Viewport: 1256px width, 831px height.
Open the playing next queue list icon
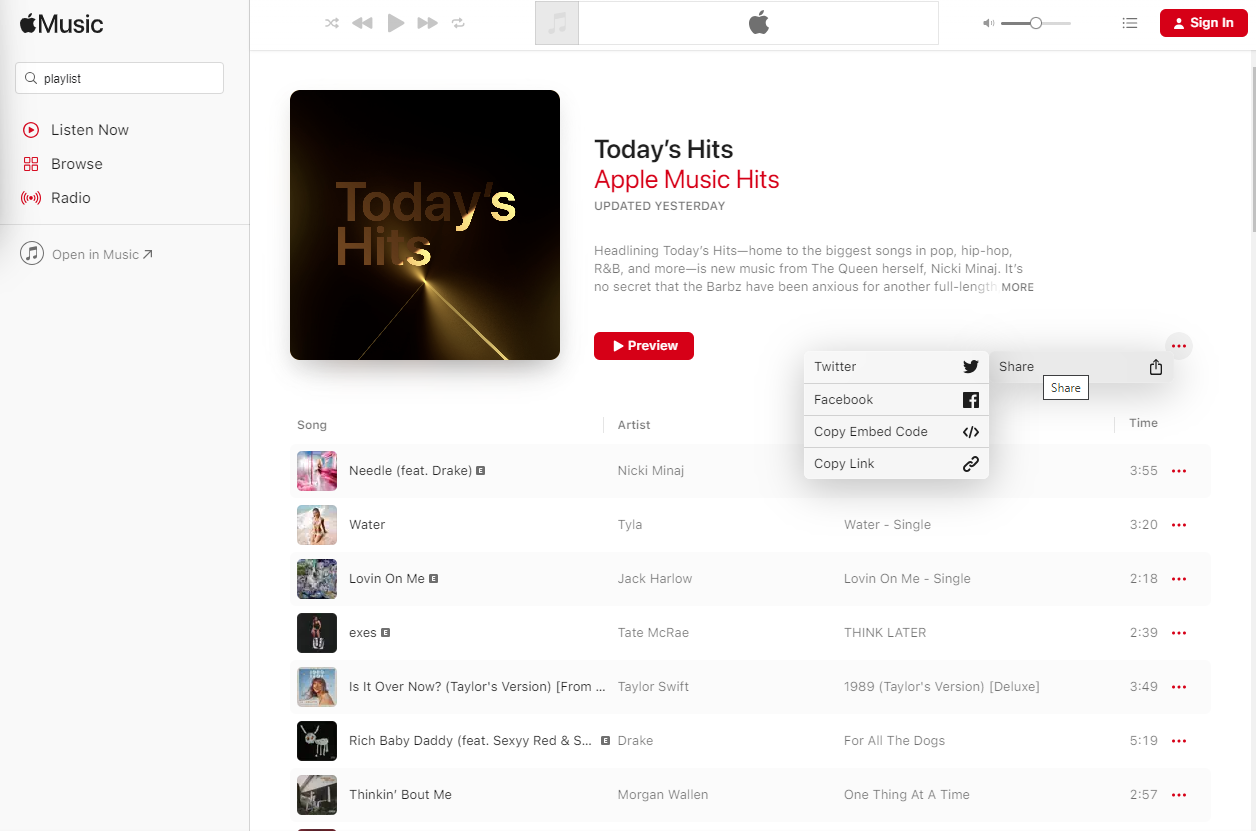point(1130,23)
